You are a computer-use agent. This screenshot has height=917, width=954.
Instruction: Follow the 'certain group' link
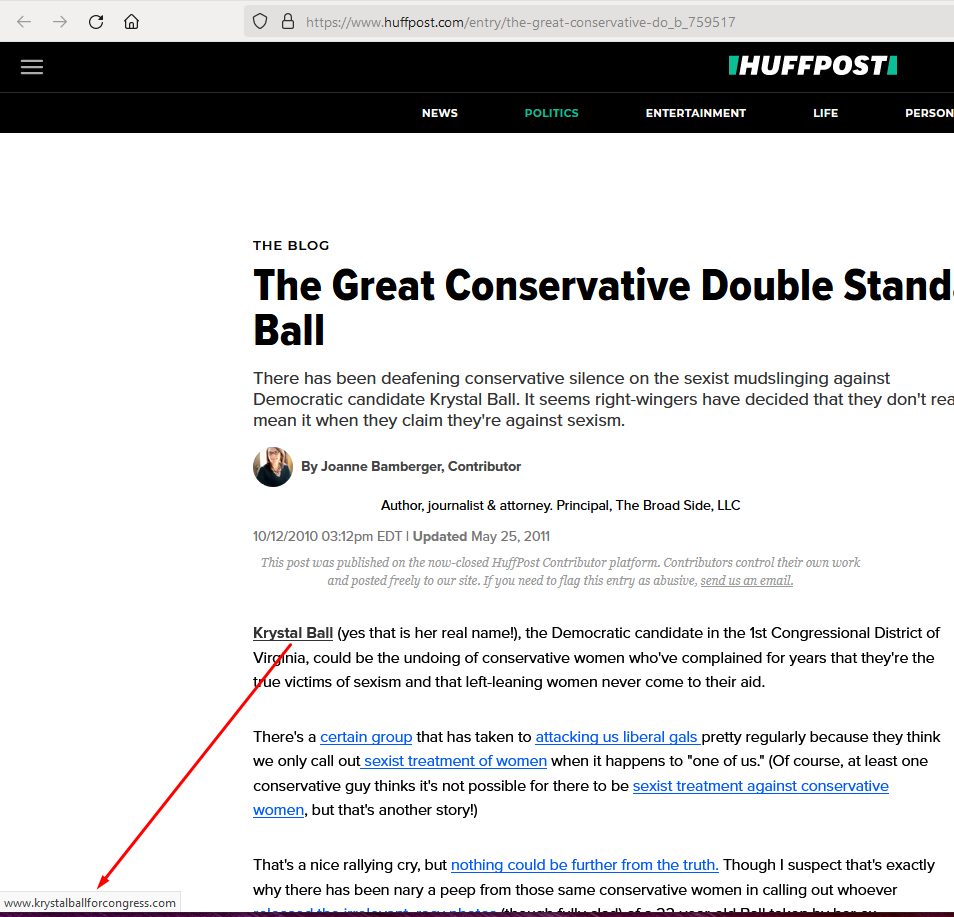pos(366,737)
